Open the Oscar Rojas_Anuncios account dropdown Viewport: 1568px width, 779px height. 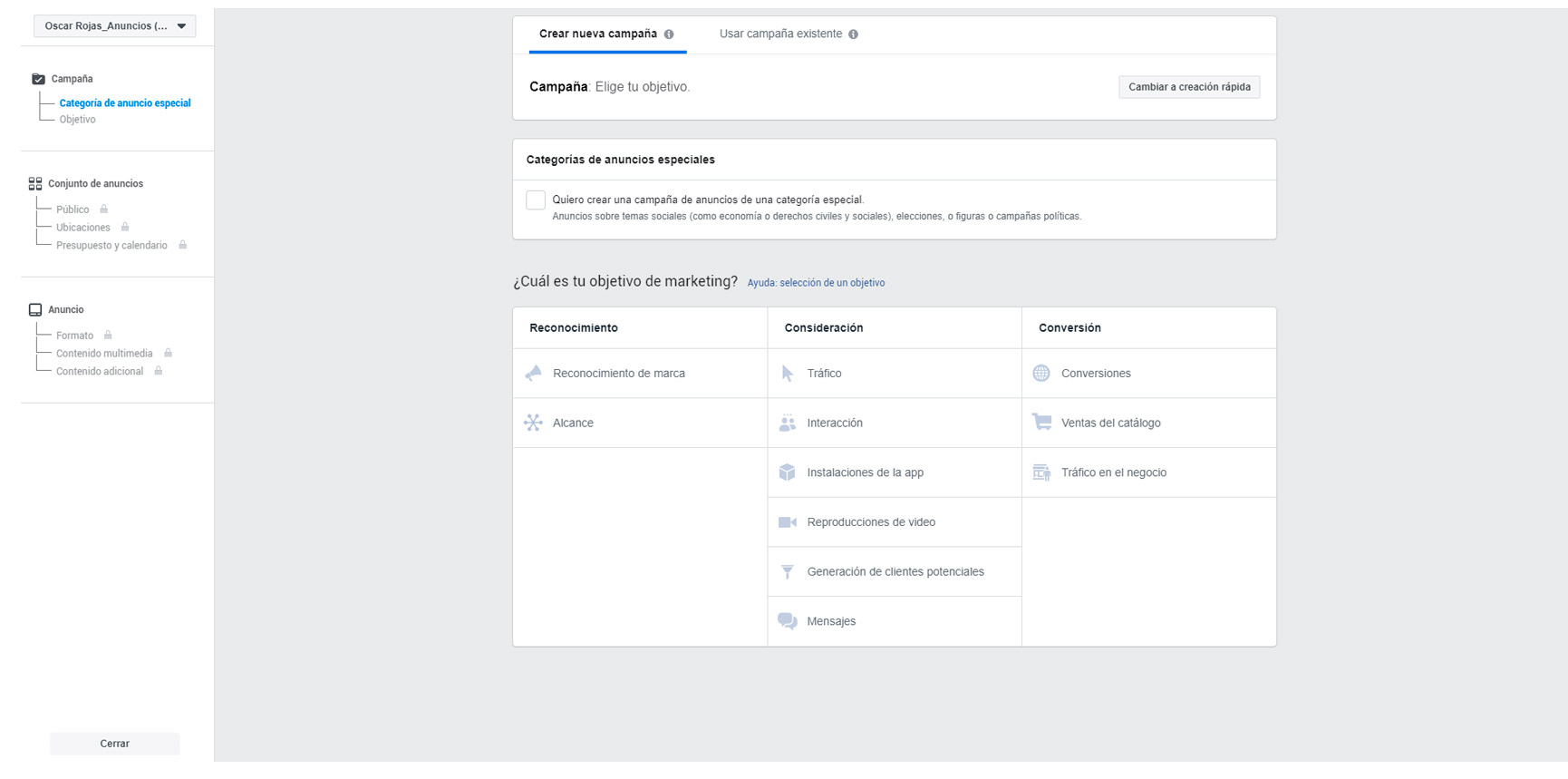pyautogui.click(x=114, y=26)
